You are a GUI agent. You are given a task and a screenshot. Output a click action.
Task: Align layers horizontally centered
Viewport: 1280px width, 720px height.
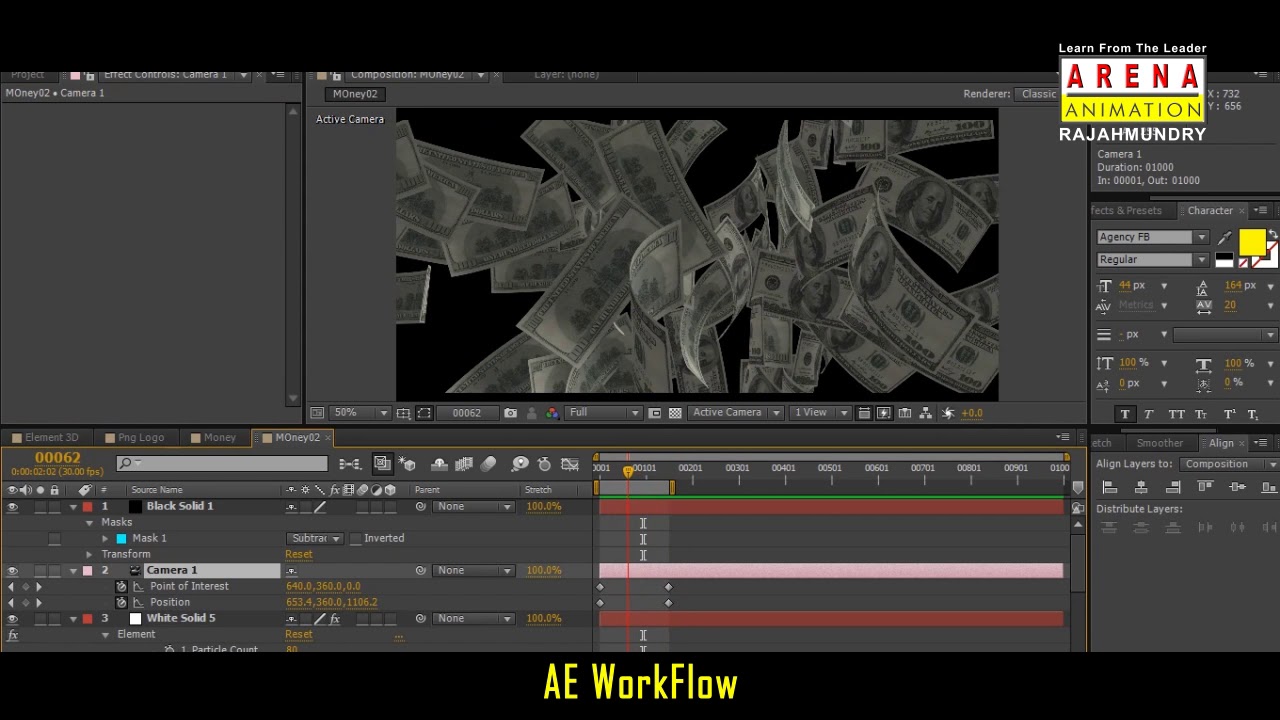tap(1141, 487)
